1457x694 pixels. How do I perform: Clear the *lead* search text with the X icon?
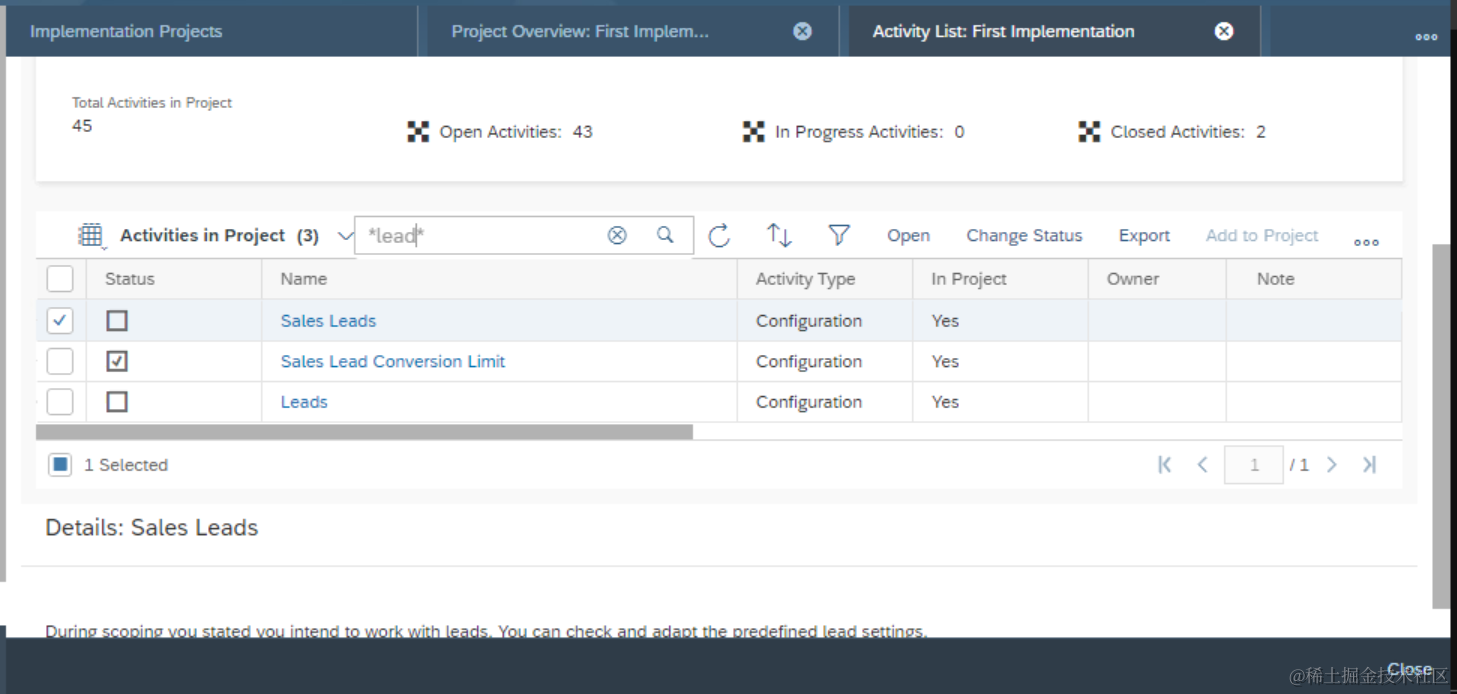[x=617, y=235]
